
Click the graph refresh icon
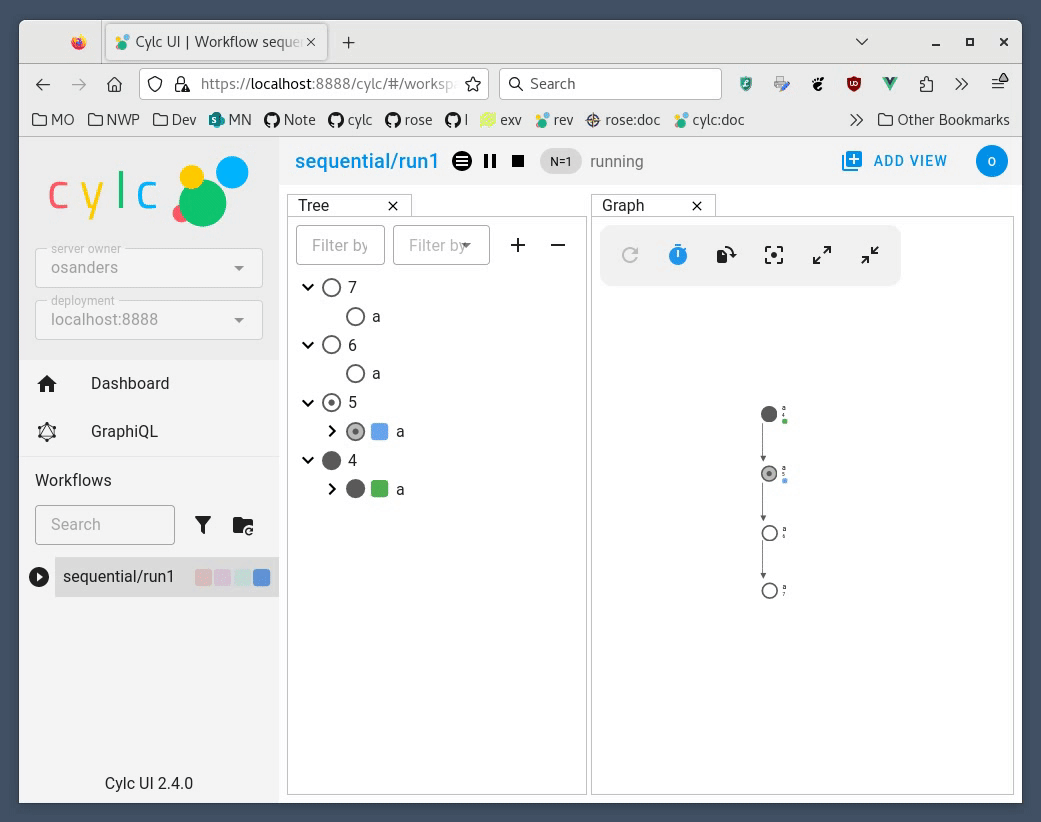point(630,255)
